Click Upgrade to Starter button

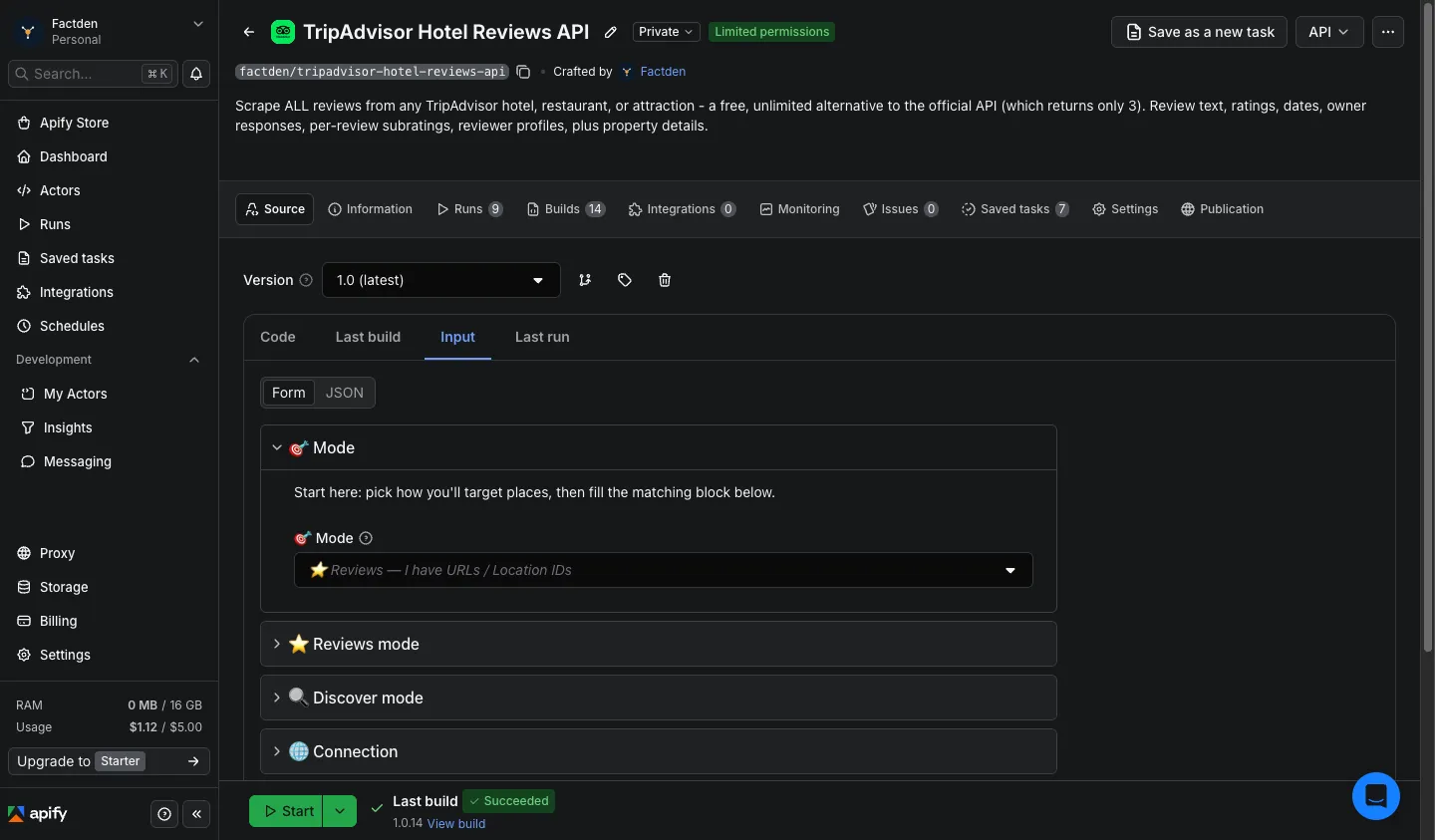coord(109,761)
